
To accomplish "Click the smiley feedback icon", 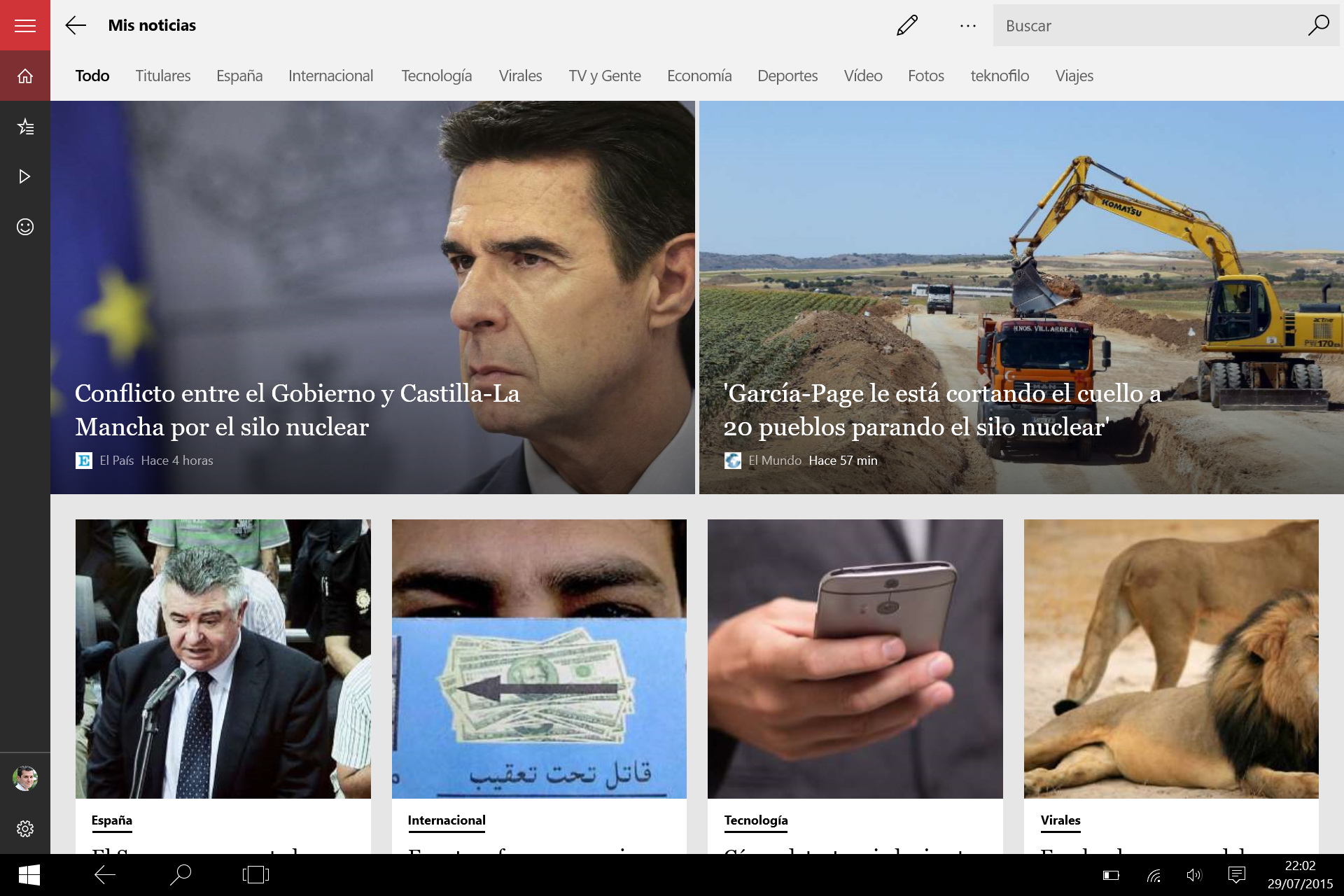I will 25,227.
